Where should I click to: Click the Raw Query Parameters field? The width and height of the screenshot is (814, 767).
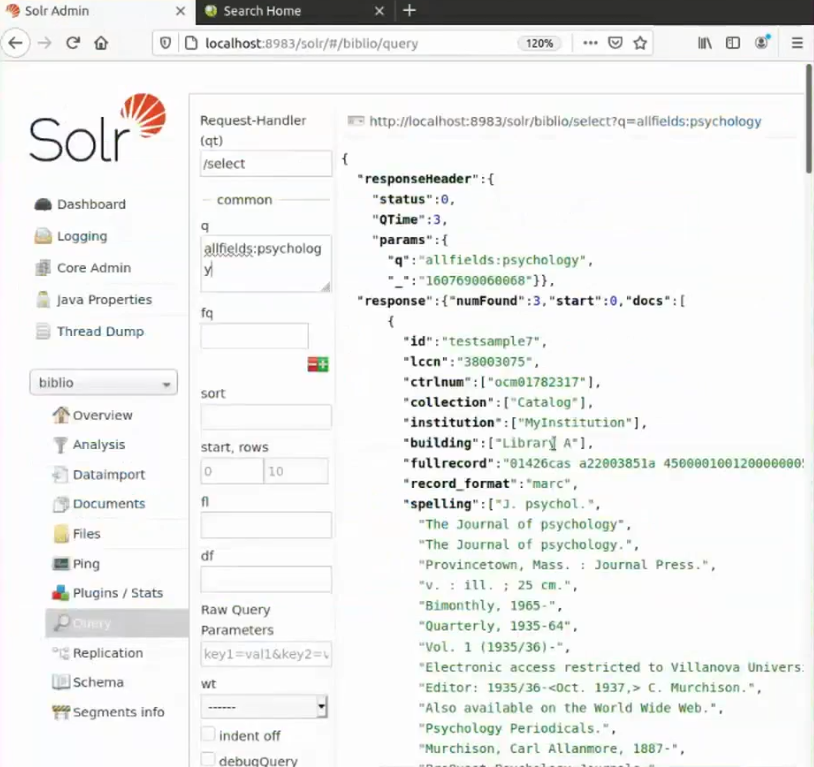[266, 654]
